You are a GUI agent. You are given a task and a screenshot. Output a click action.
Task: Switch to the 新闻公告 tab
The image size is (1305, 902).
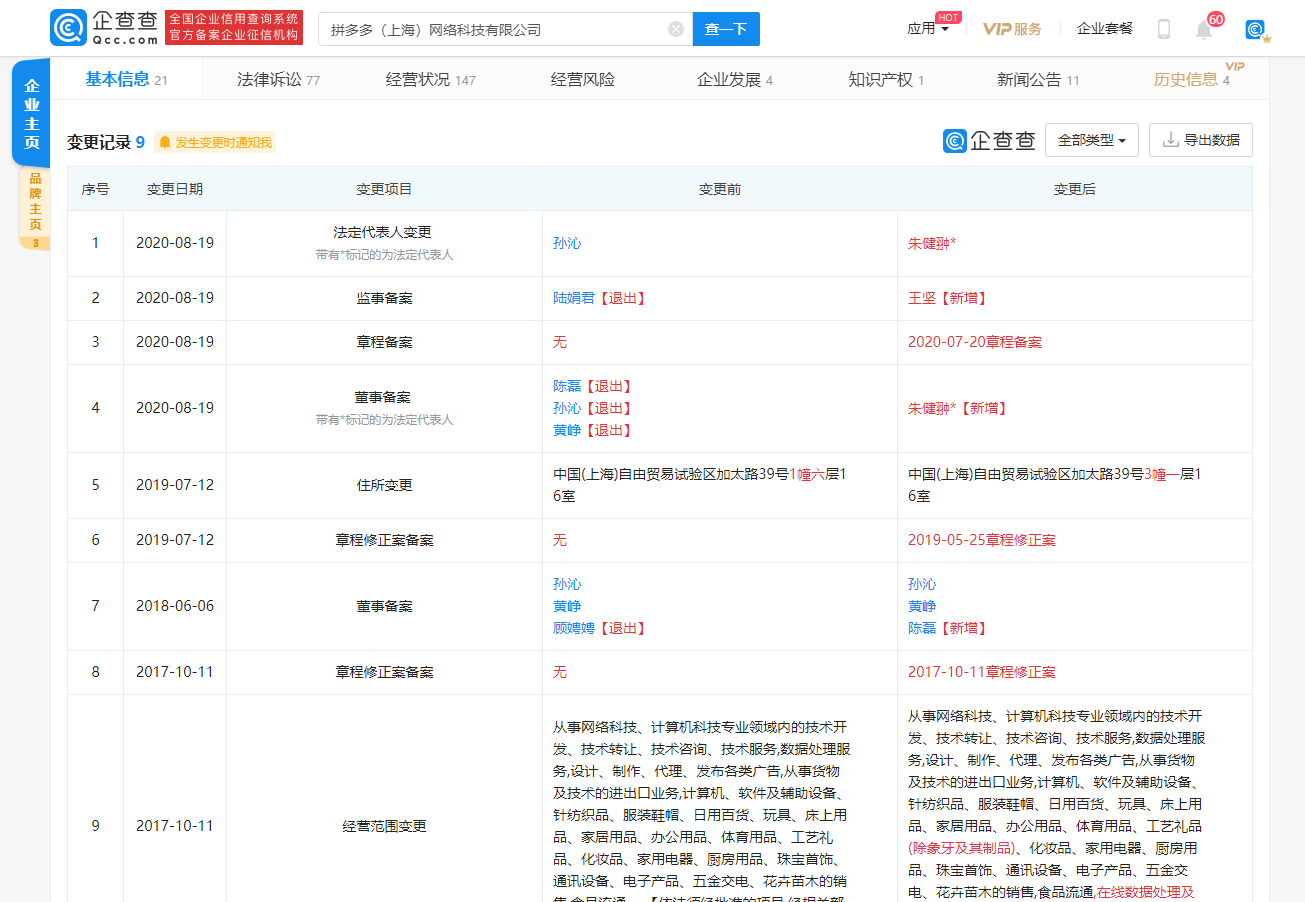[x=1038, y=80]
